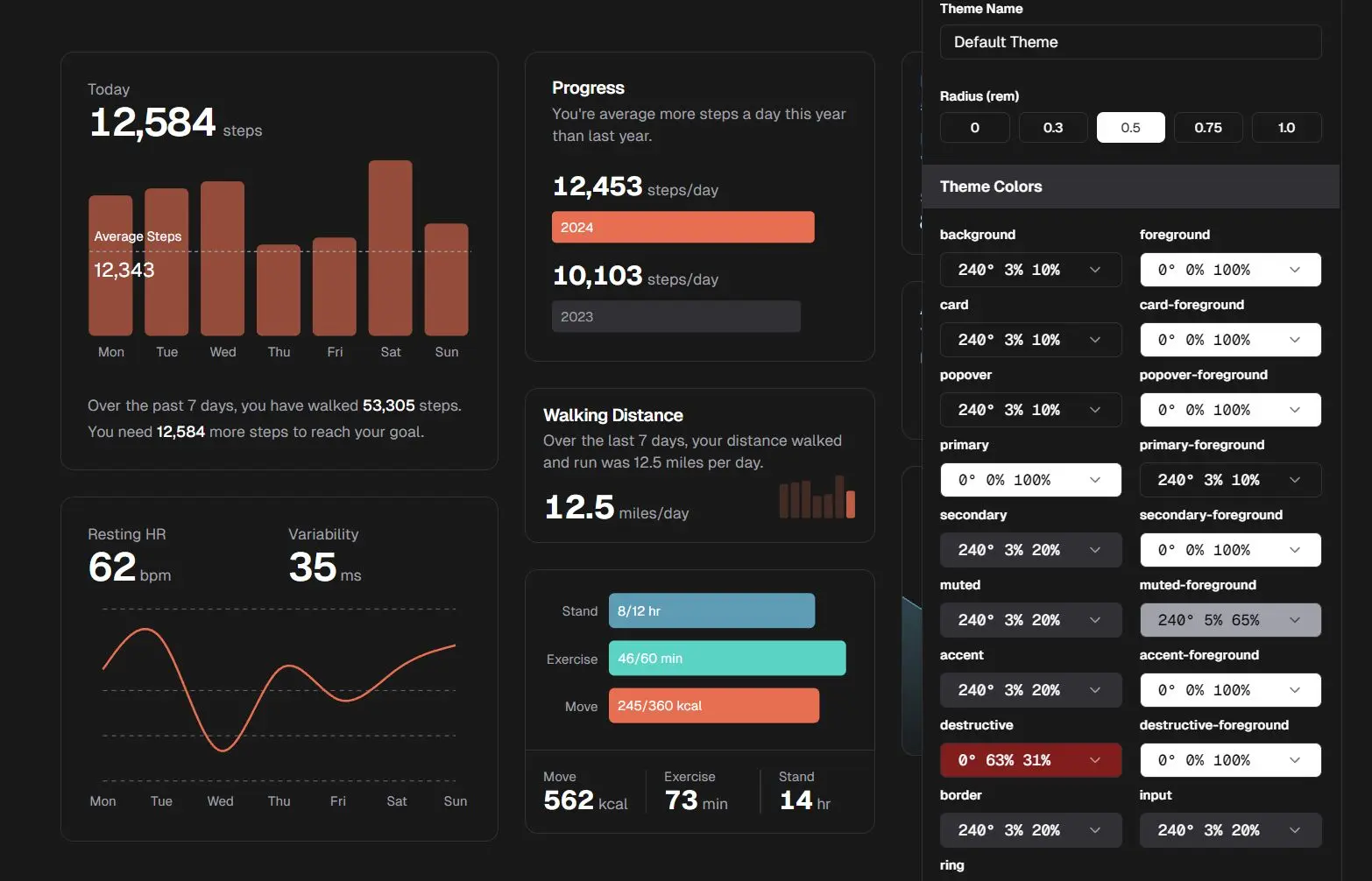The width and height of the screenshot is (1372, 881).
Task: Expand the secondary-foreground color selector
Action: tap(1230, 549)
